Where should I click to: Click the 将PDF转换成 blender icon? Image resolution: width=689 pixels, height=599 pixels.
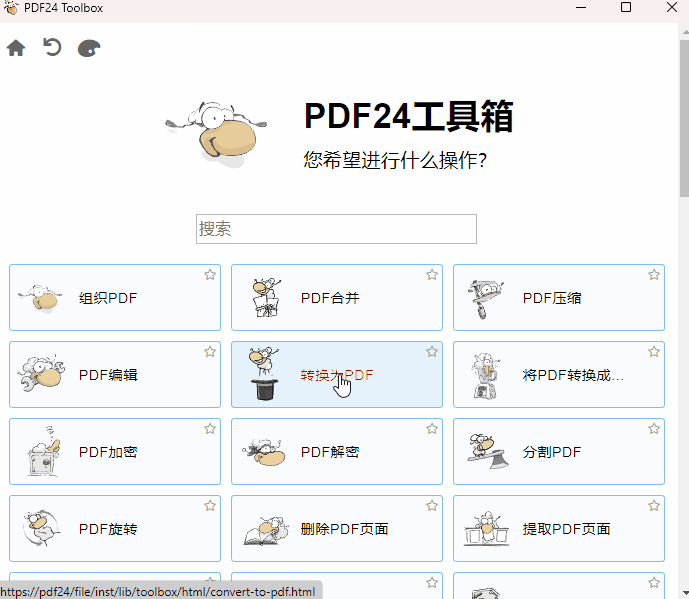[485, 375]
